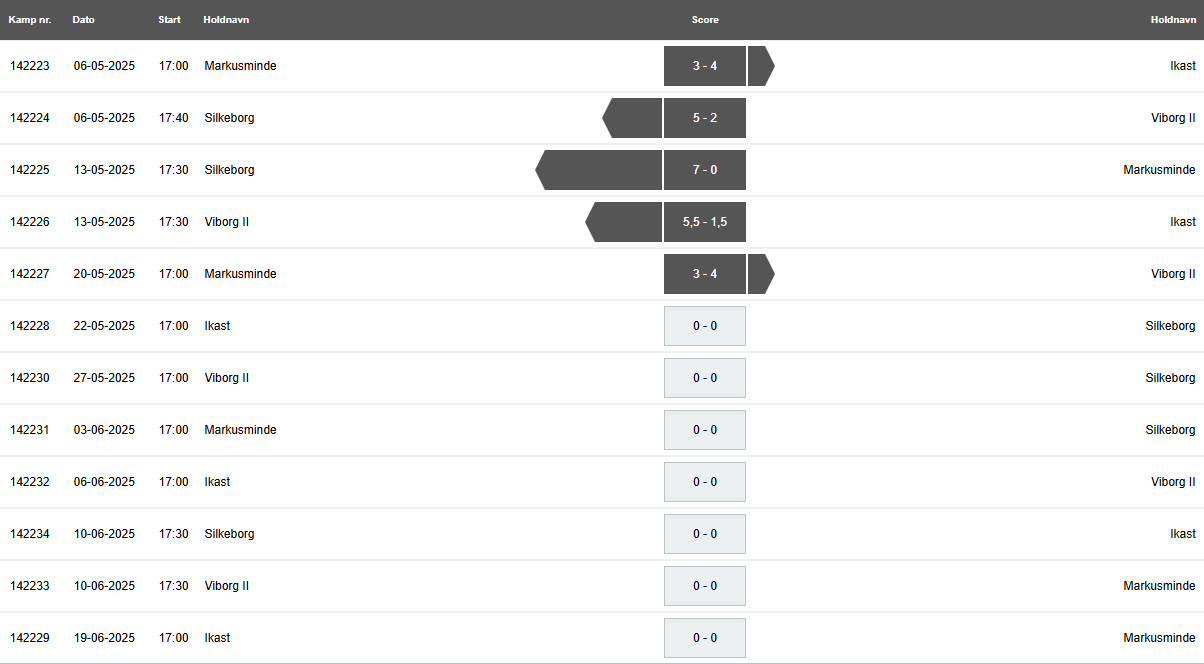The image size is (1204, 664).
Task: Click the Score column header
Action: [x=705, y=20]
